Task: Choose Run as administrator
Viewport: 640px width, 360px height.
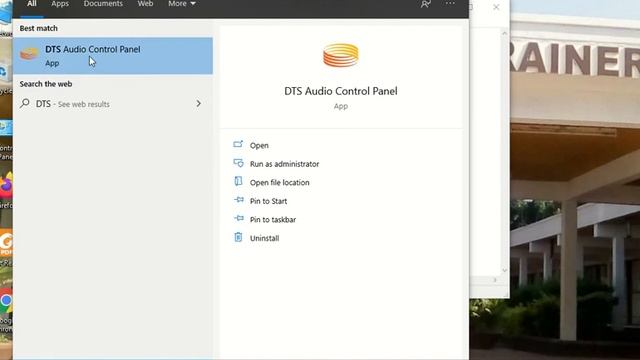Action: [284, 164]
